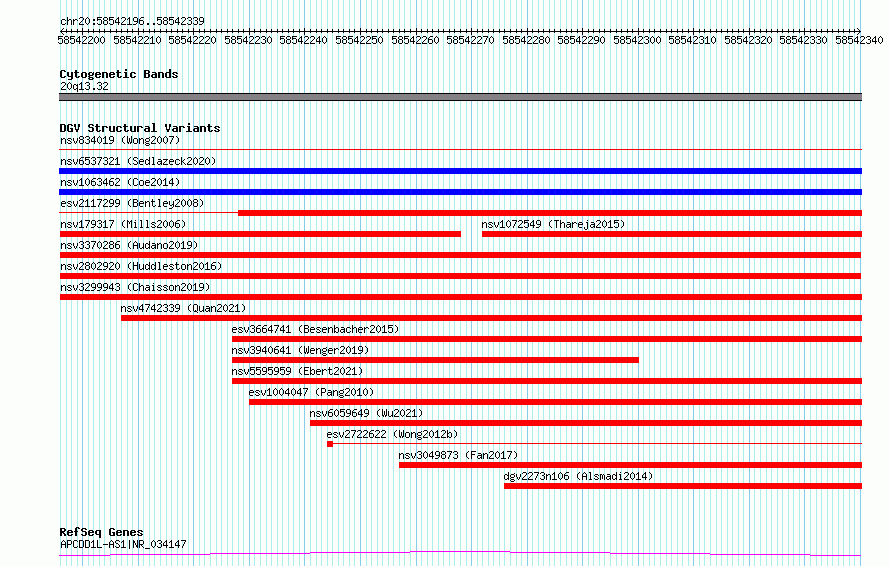Open nsv179317 (Mills2006) label
Viewport: 890px width, 566px height.
pyautogui.click(x=123, y=224)
